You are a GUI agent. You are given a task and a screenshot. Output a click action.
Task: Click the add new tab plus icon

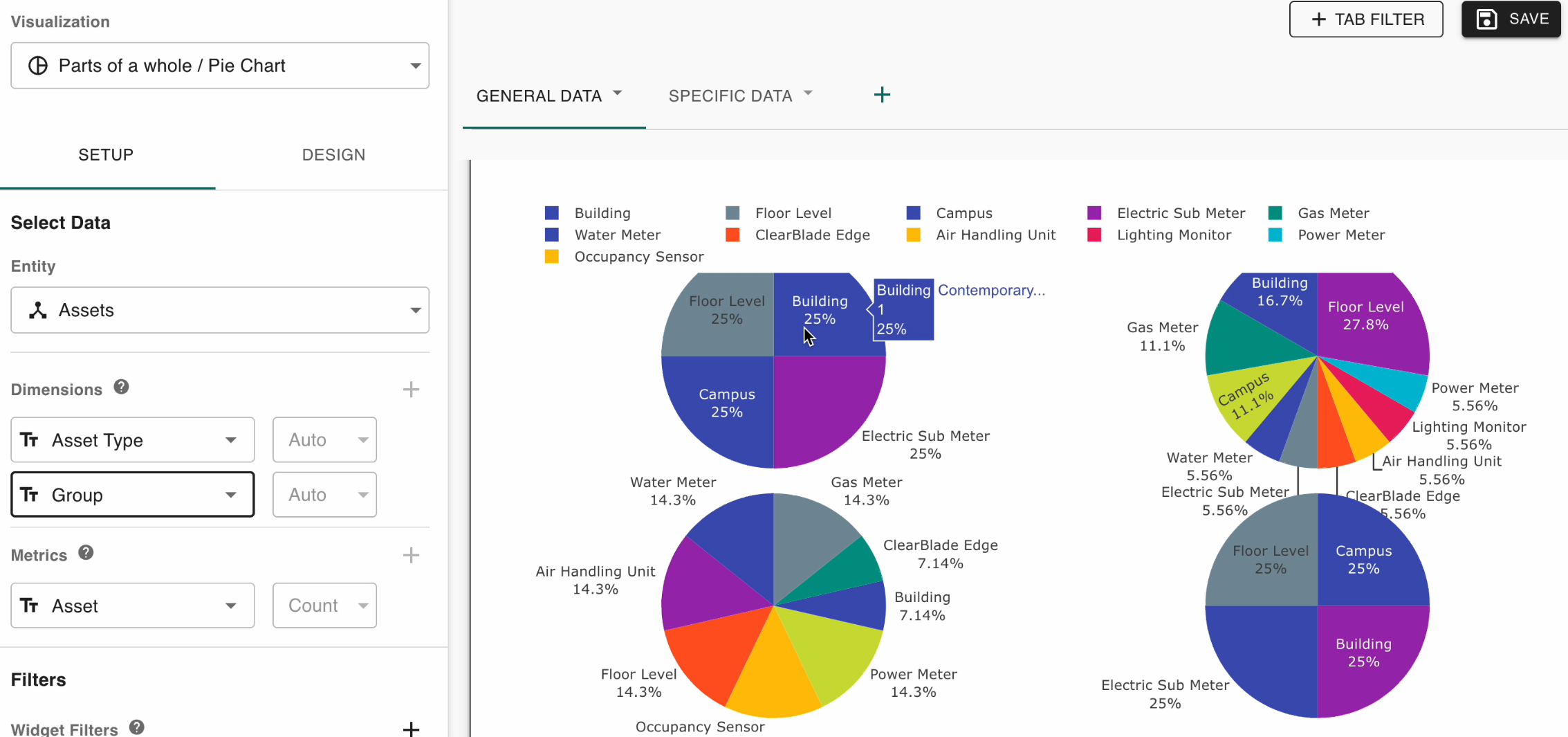882,95
